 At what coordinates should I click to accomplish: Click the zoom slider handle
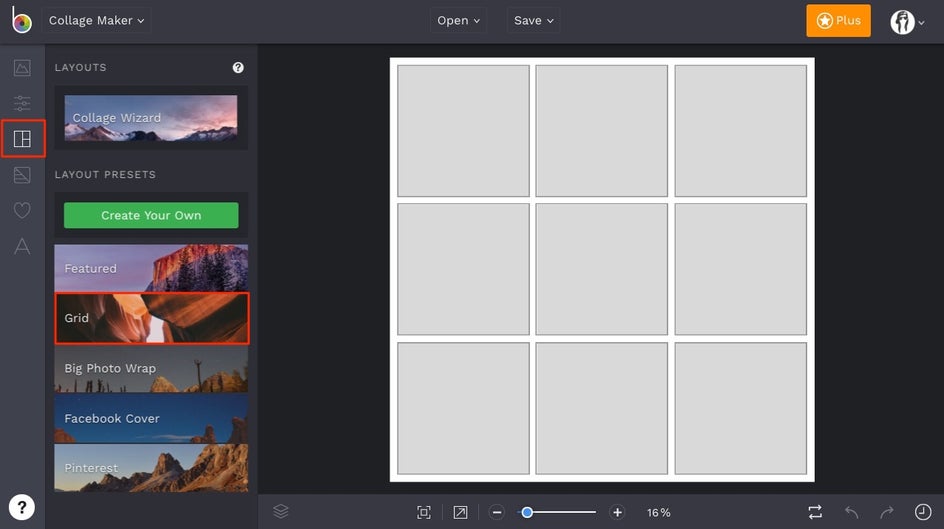527,512
